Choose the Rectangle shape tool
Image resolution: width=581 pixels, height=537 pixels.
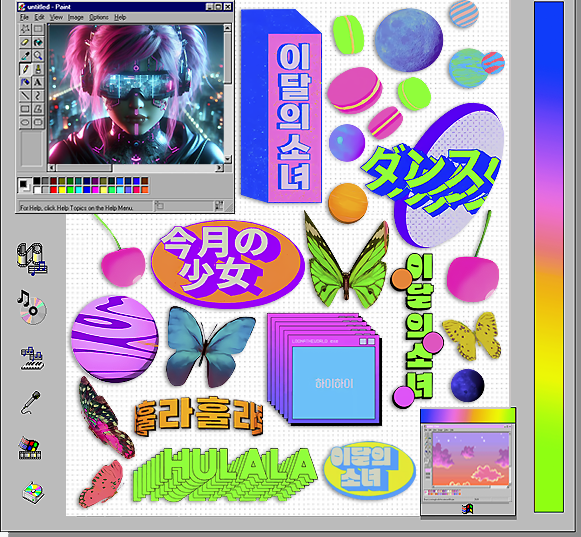25,109
